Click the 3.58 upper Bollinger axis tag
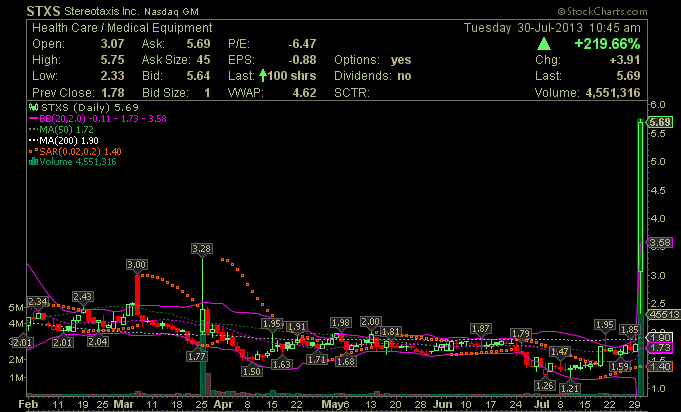681x412 pixels. [660, 242]
